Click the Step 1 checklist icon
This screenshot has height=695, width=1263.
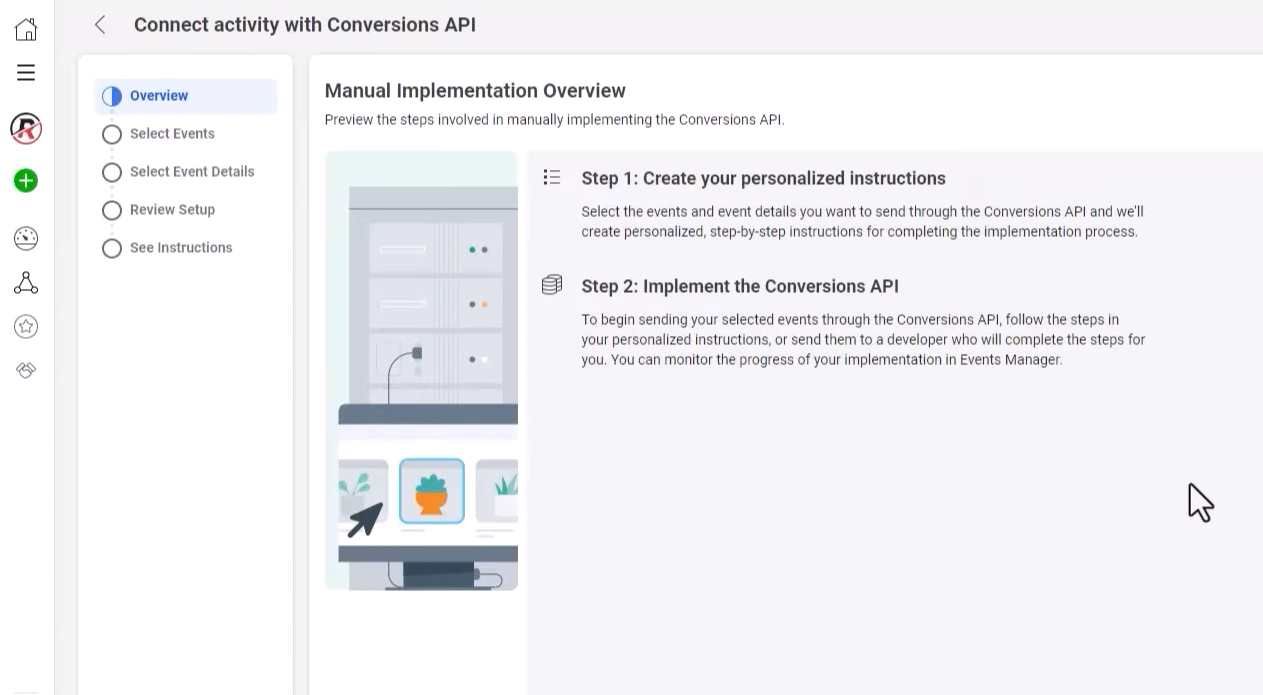point(552,178)
